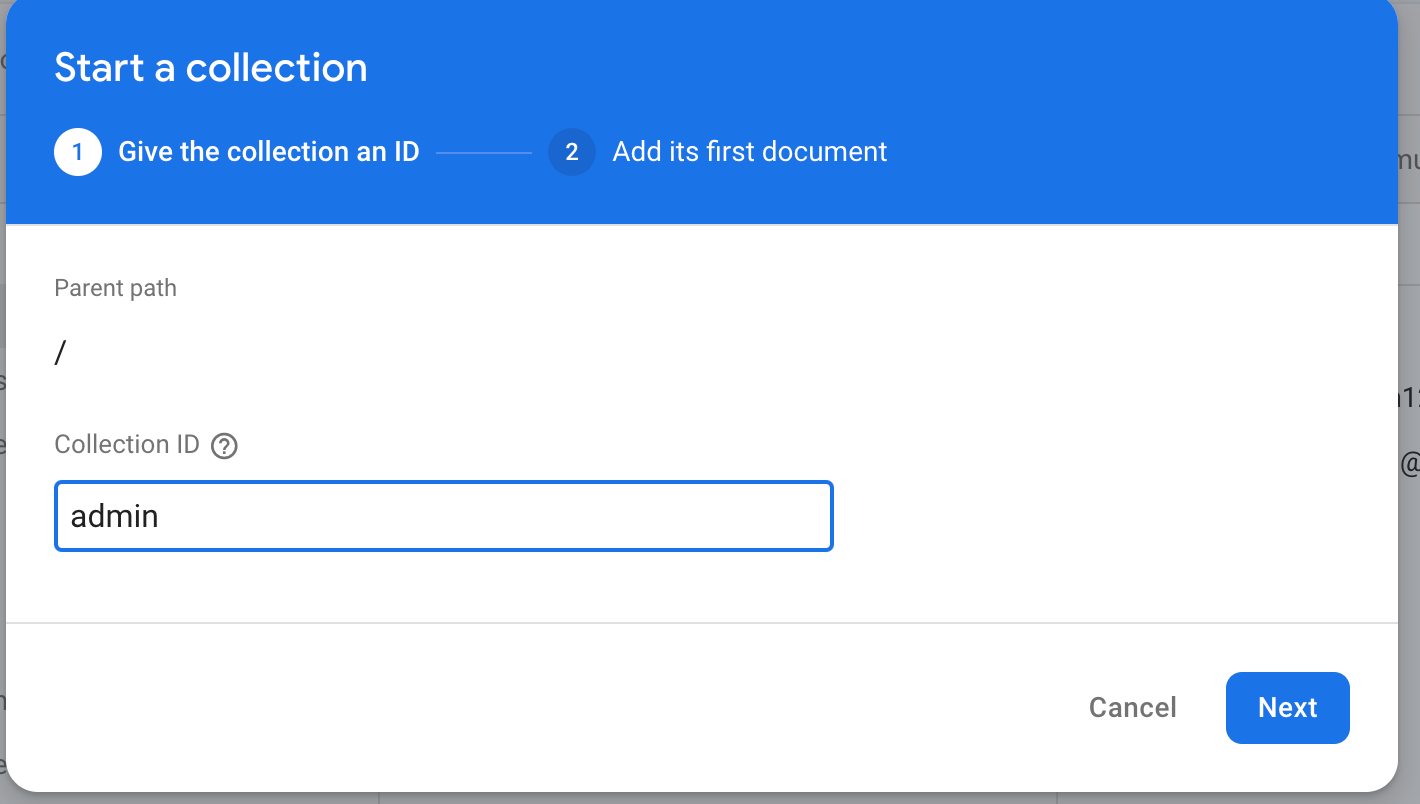The width and height of the screenshot is (1420, 804).
Task: Click empty space right of Collection ID field
Action: point(1100,516)
